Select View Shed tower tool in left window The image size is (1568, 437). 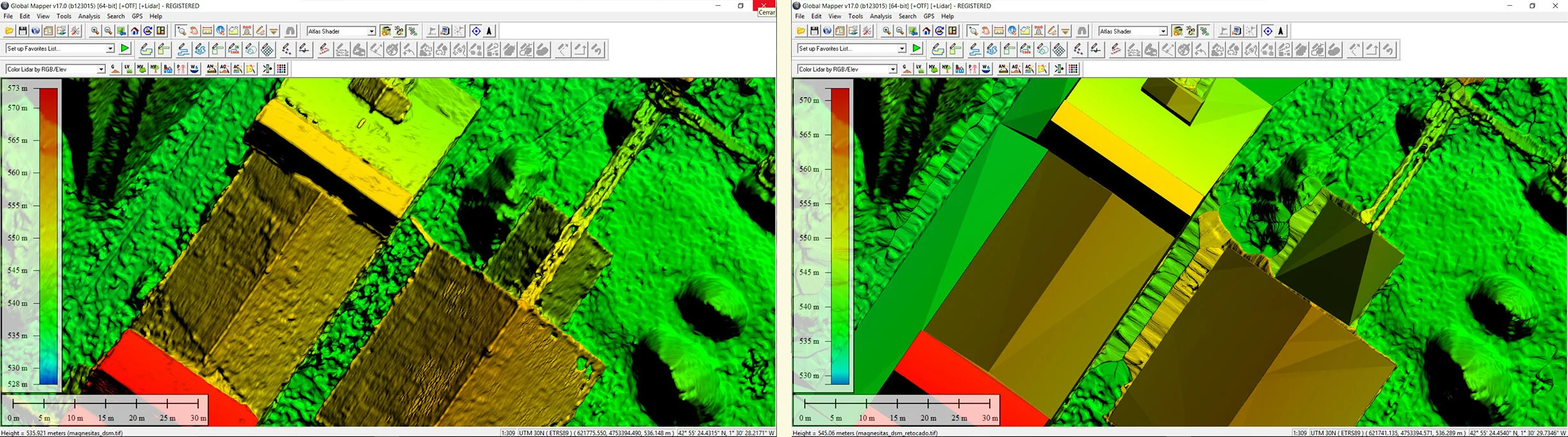click(x=247, y=31)
